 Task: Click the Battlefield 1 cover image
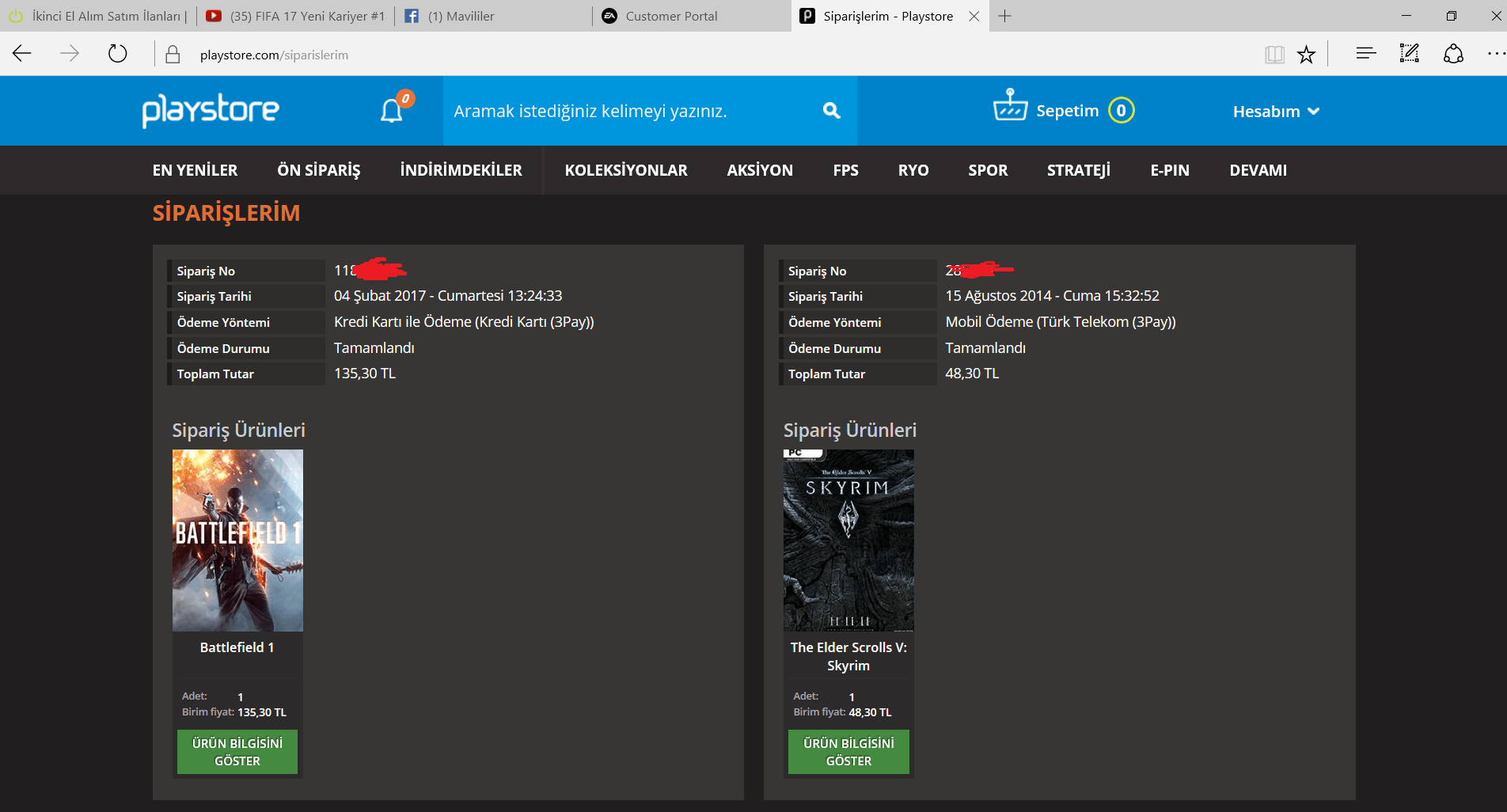coord(237,541)
